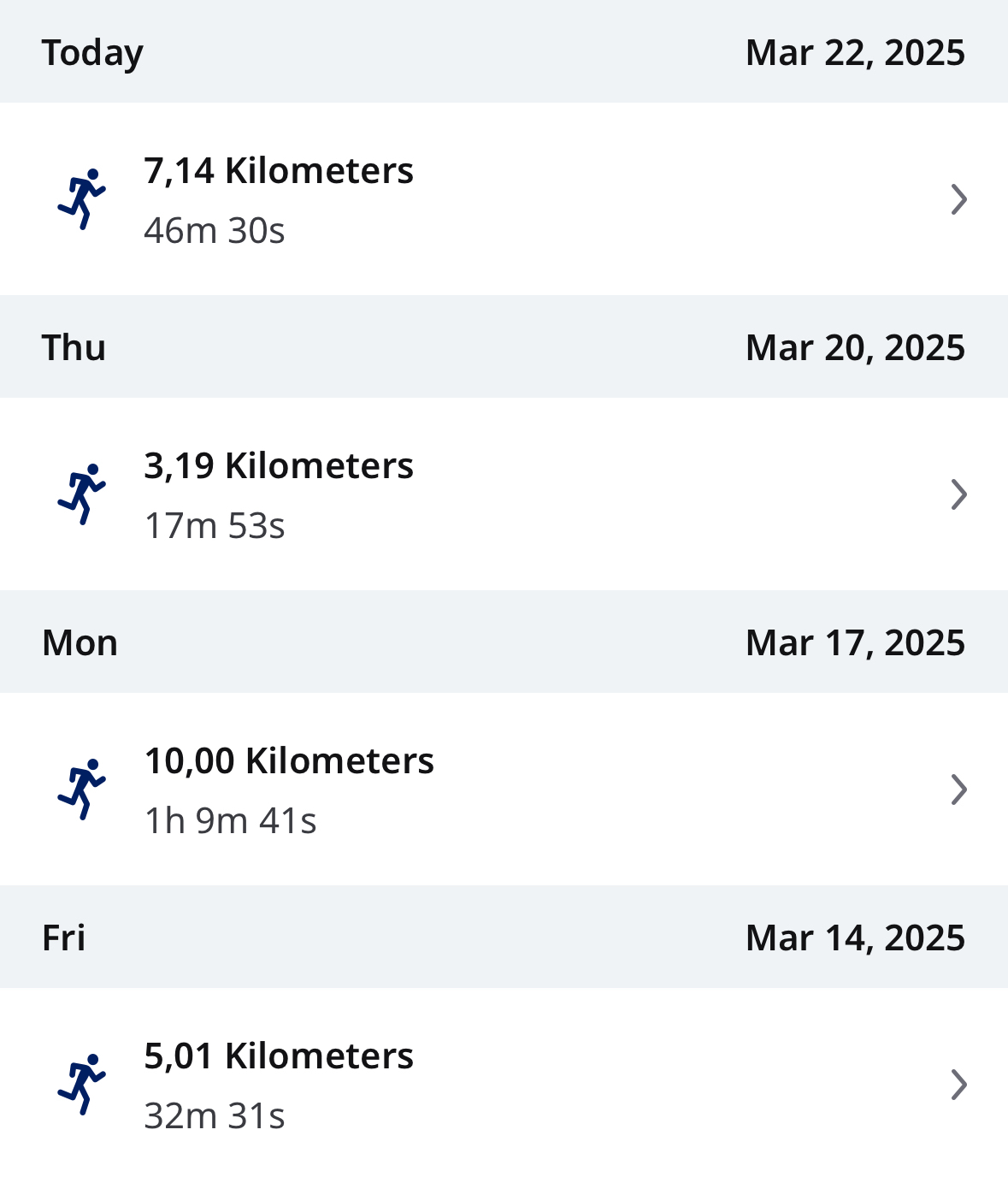Expand the chevron for today's 7,14 km run

point(958,199)
